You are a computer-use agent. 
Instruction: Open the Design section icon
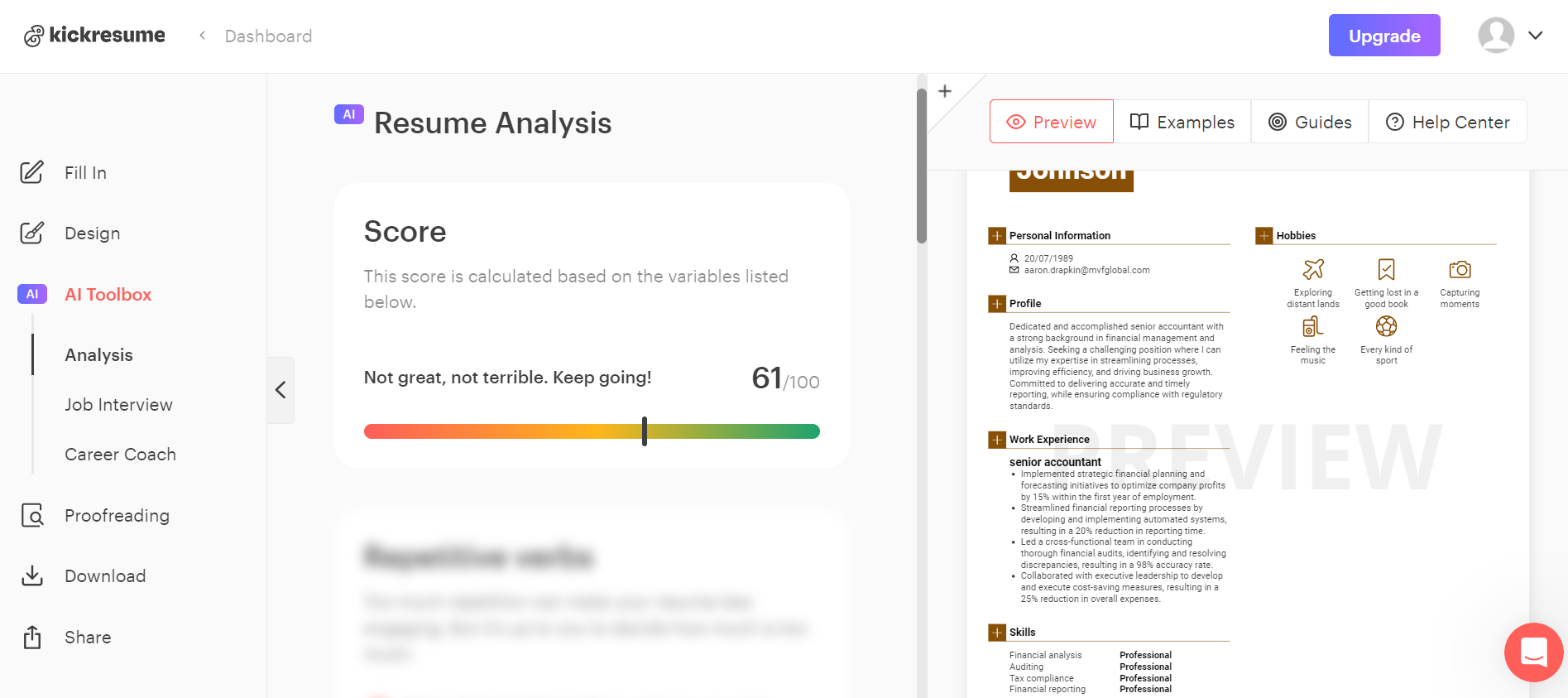(x=31, y=233)
